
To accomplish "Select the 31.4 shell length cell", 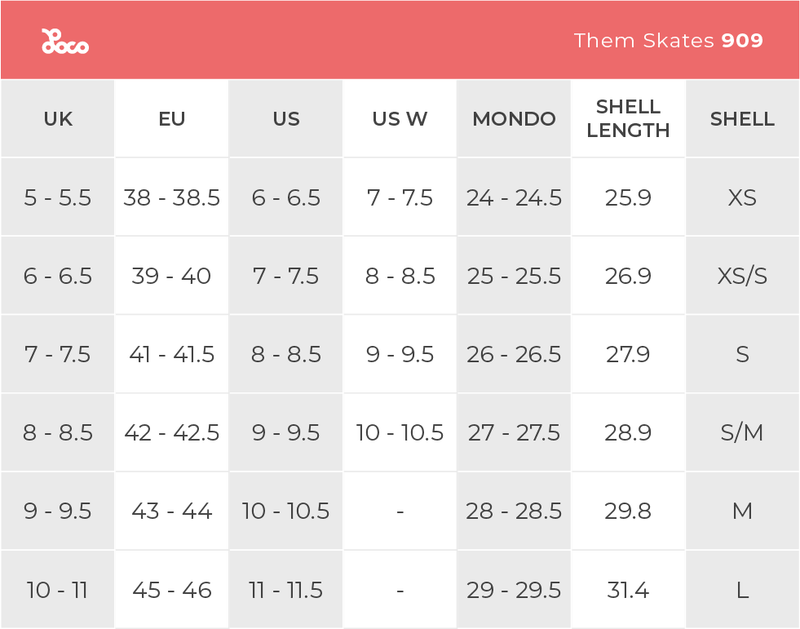I will (628, 590).
